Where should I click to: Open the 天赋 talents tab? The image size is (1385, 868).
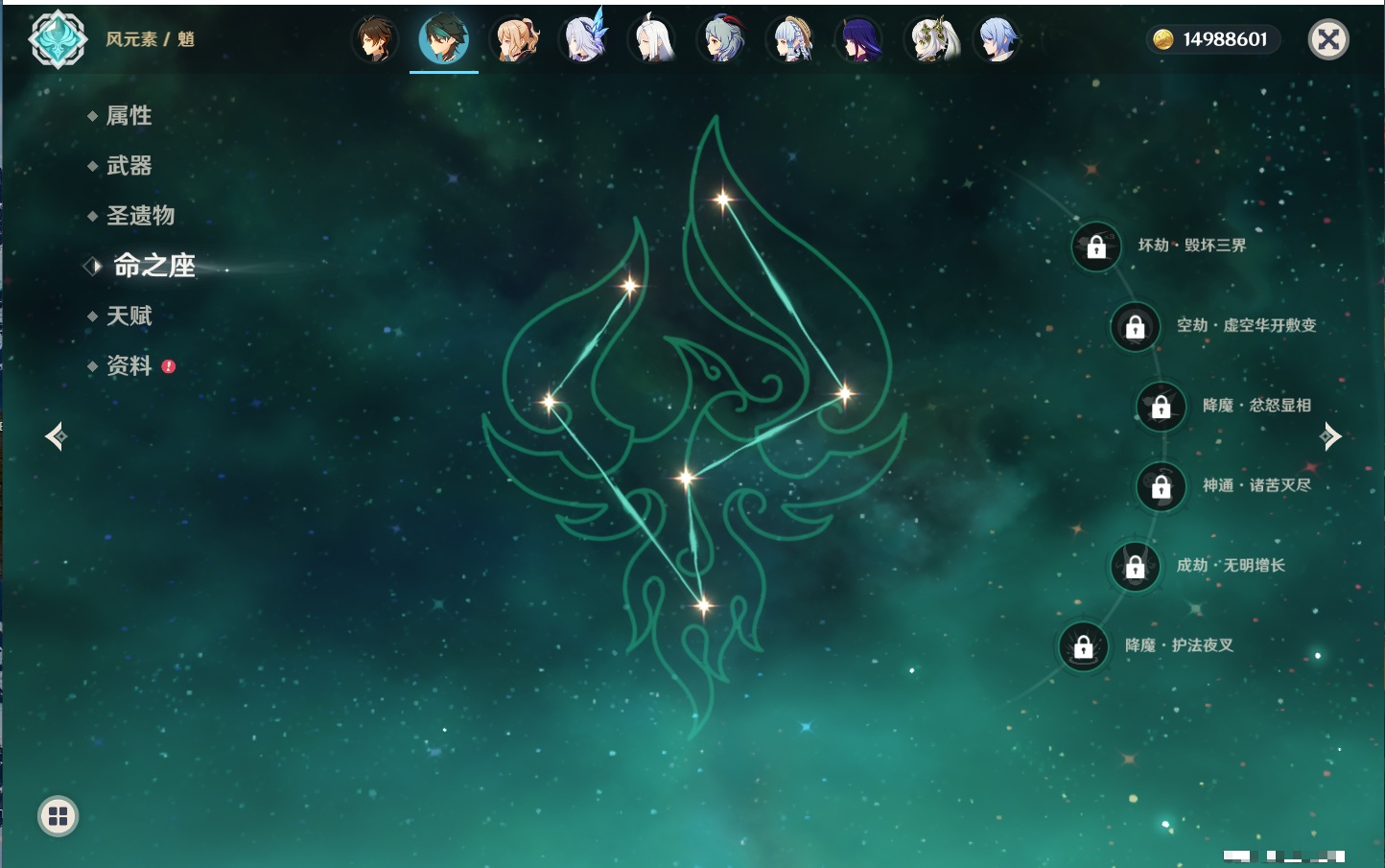[x=129, y=316]
